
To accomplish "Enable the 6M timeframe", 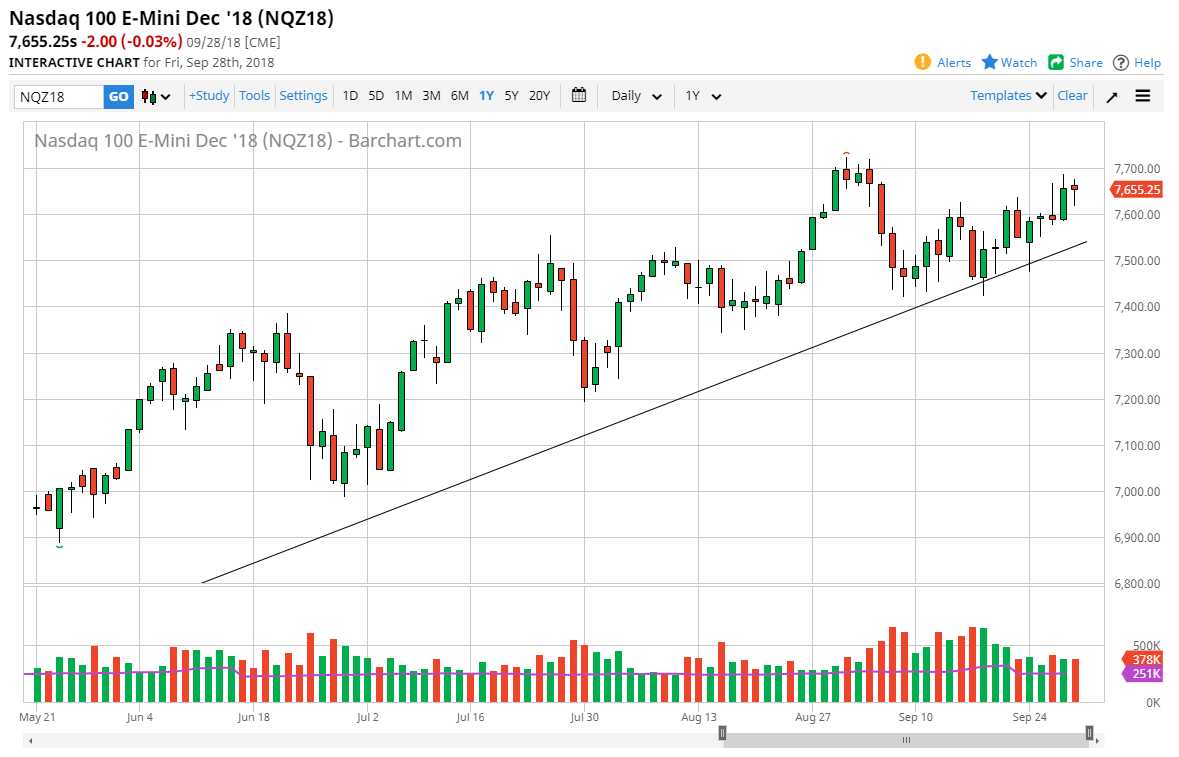I will [459, 95].
